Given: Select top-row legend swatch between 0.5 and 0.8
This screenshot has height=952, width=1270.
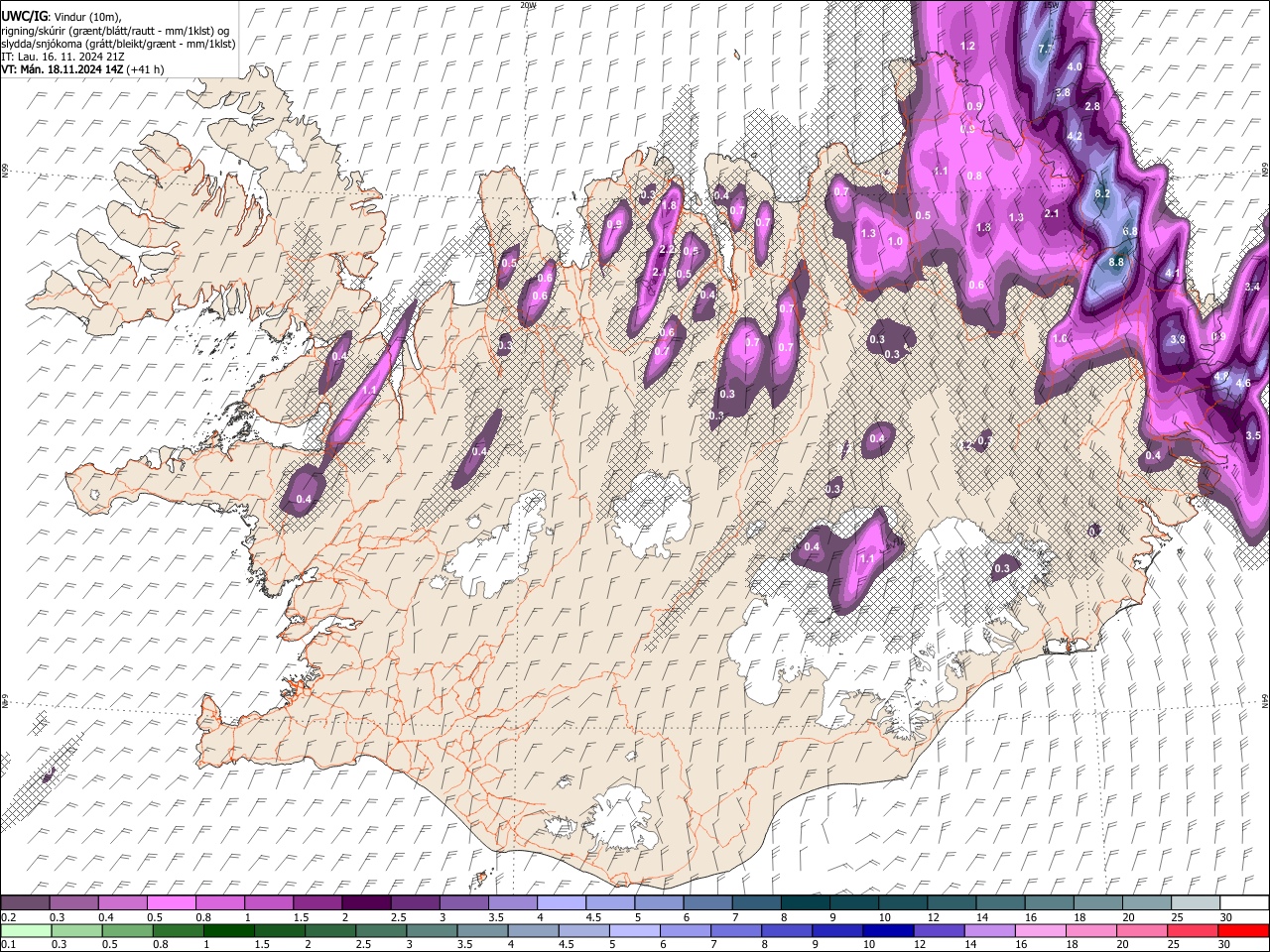Looking at the screenshot, I should [x=171, y=903].
